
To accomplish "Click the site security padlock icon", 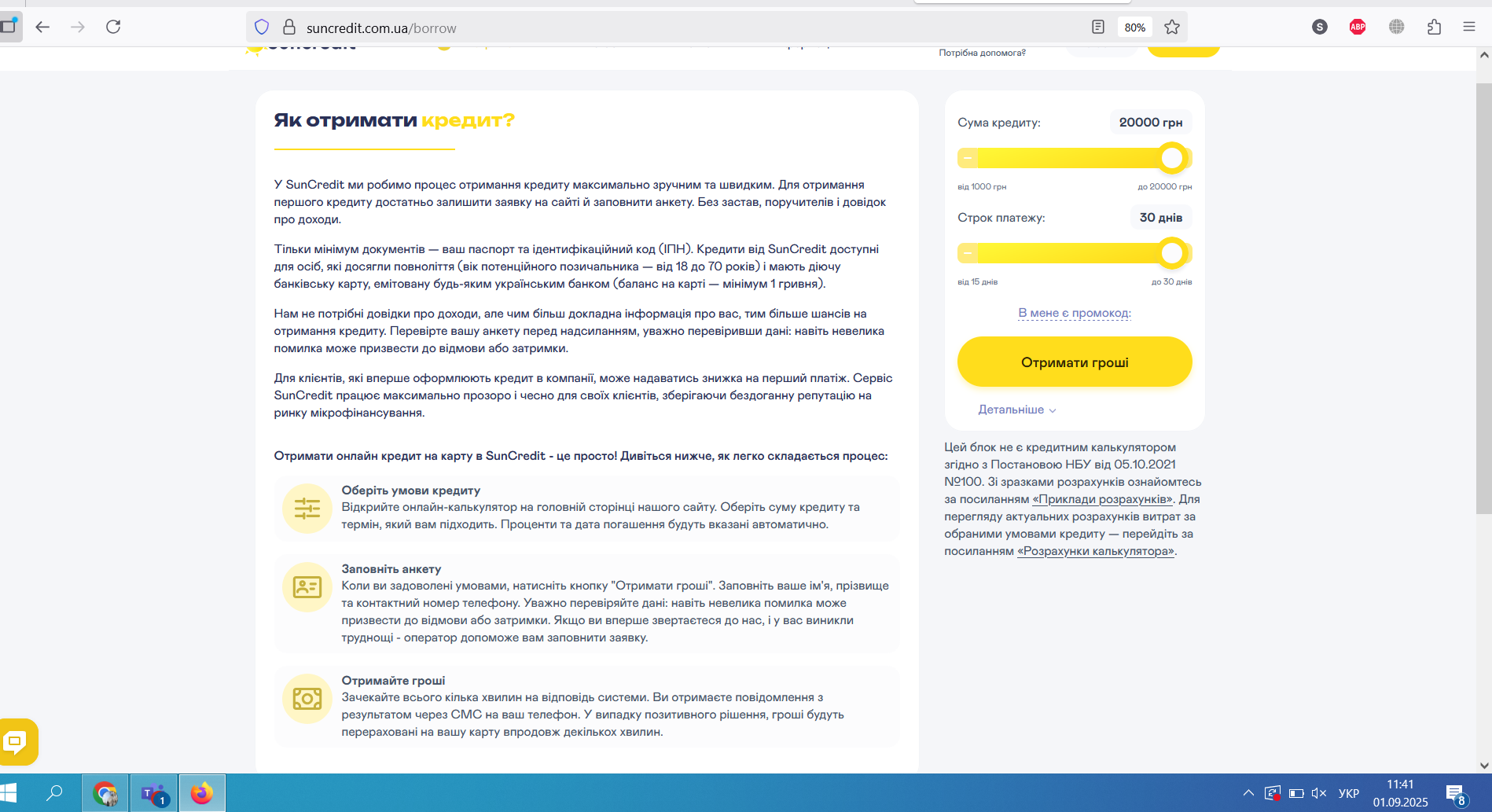I will tap(289, 28).
